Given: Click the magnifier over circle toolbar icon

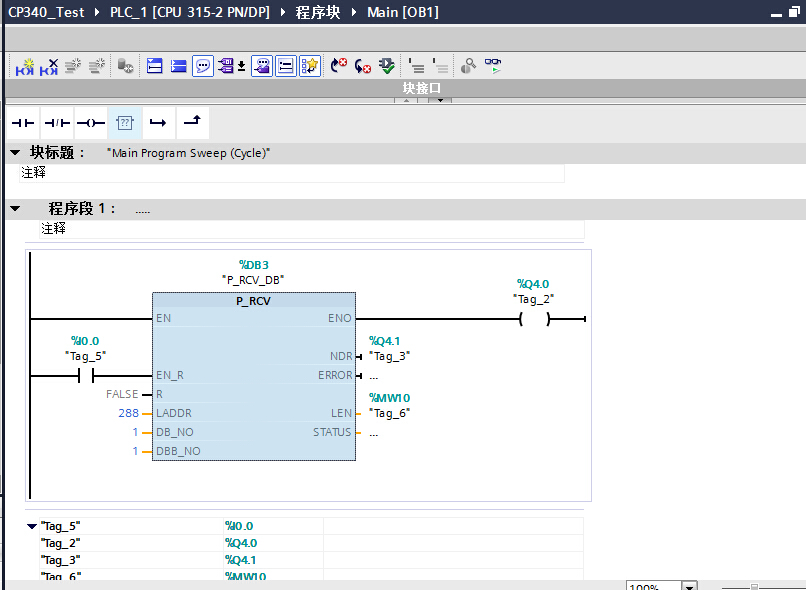Looking at the screenshot, I should pyautogui.click(x=468, y=66).
